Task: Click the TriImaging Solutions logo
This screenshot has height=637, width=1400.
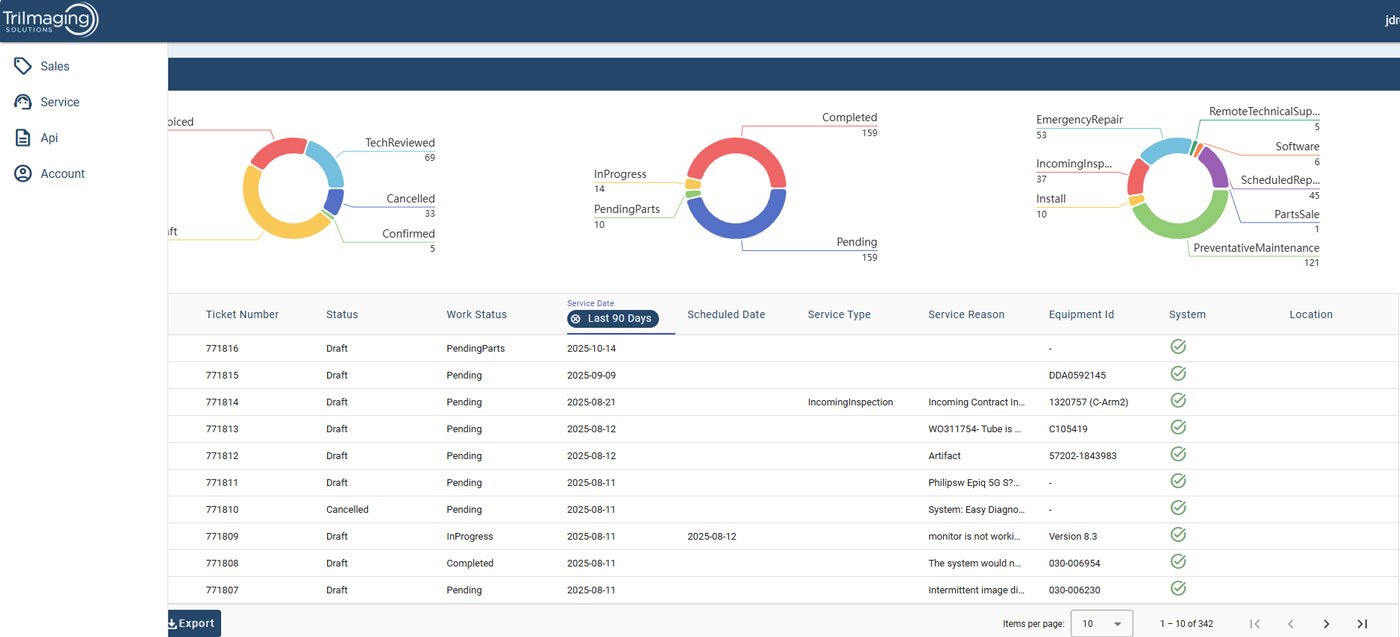Action: pyautogui.click(x=50, y=19)
